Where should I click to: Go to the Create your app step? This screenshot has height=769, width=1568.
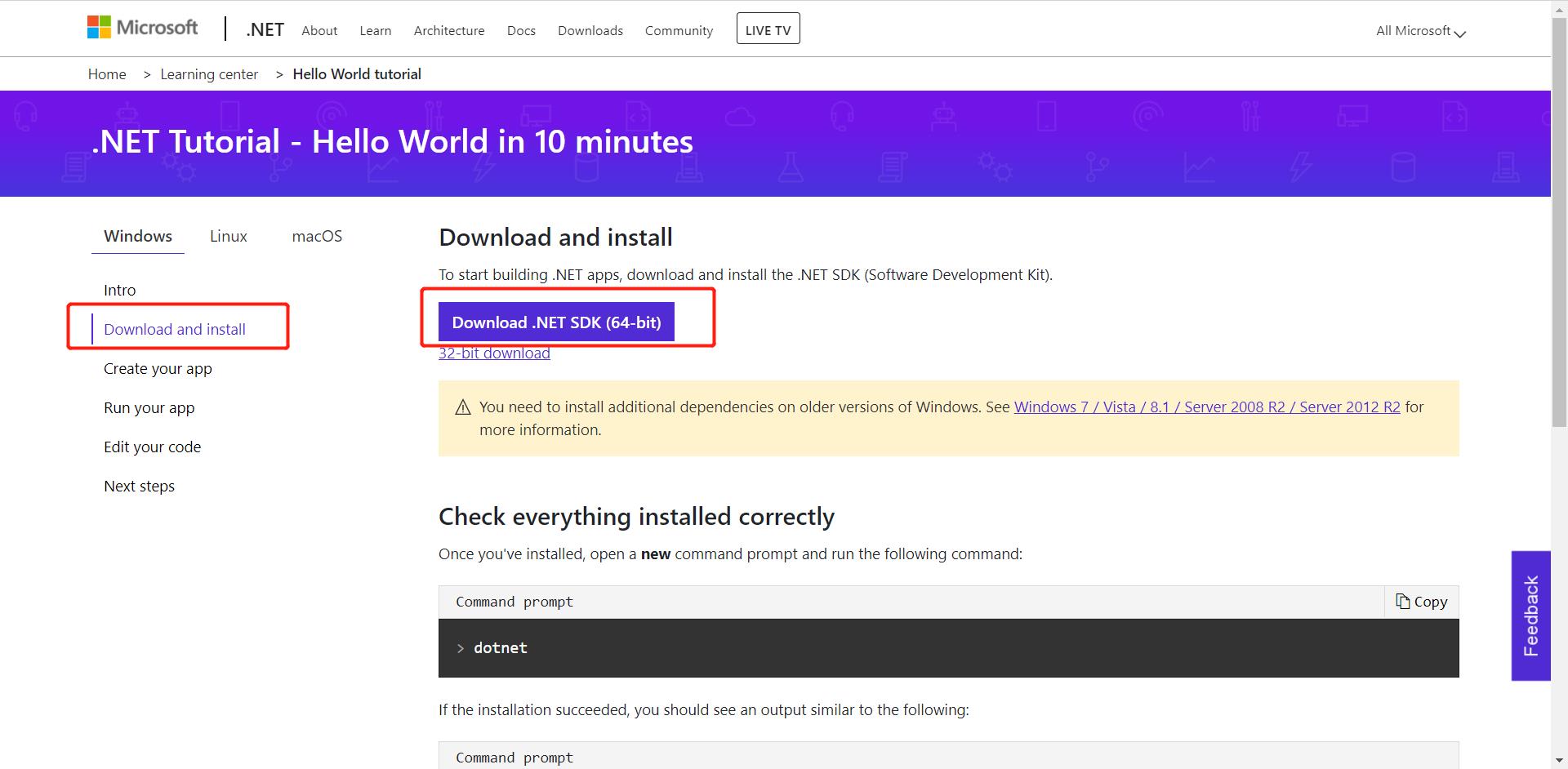tap(158, 368)
